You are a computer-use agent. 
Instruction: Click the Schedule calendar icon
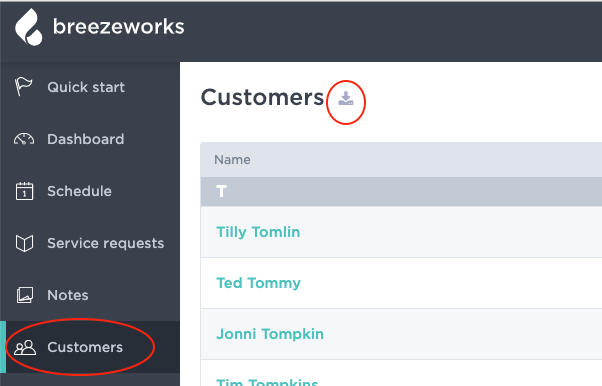click(x=24, y=191)
